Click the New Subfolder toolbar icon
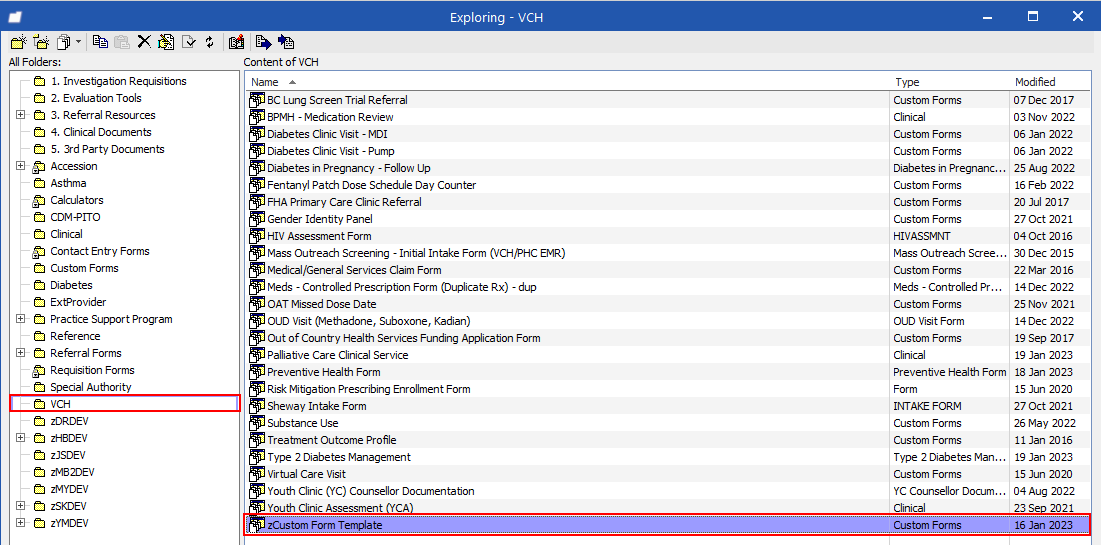Viewport: 1101px width, 545px height. (41, 42)
